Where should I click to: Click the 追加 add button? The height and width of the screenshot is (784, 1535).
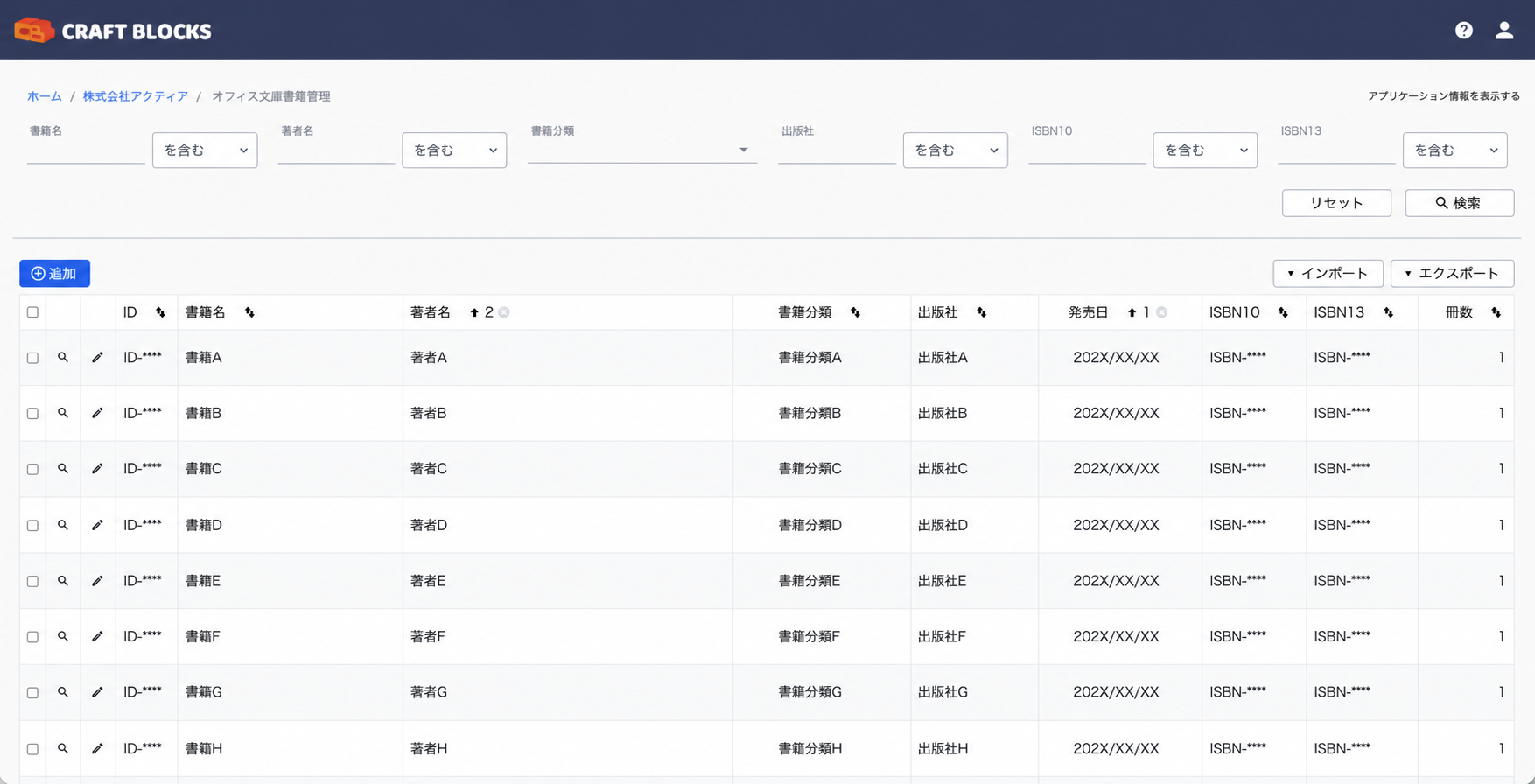click(x=54, y=274)
